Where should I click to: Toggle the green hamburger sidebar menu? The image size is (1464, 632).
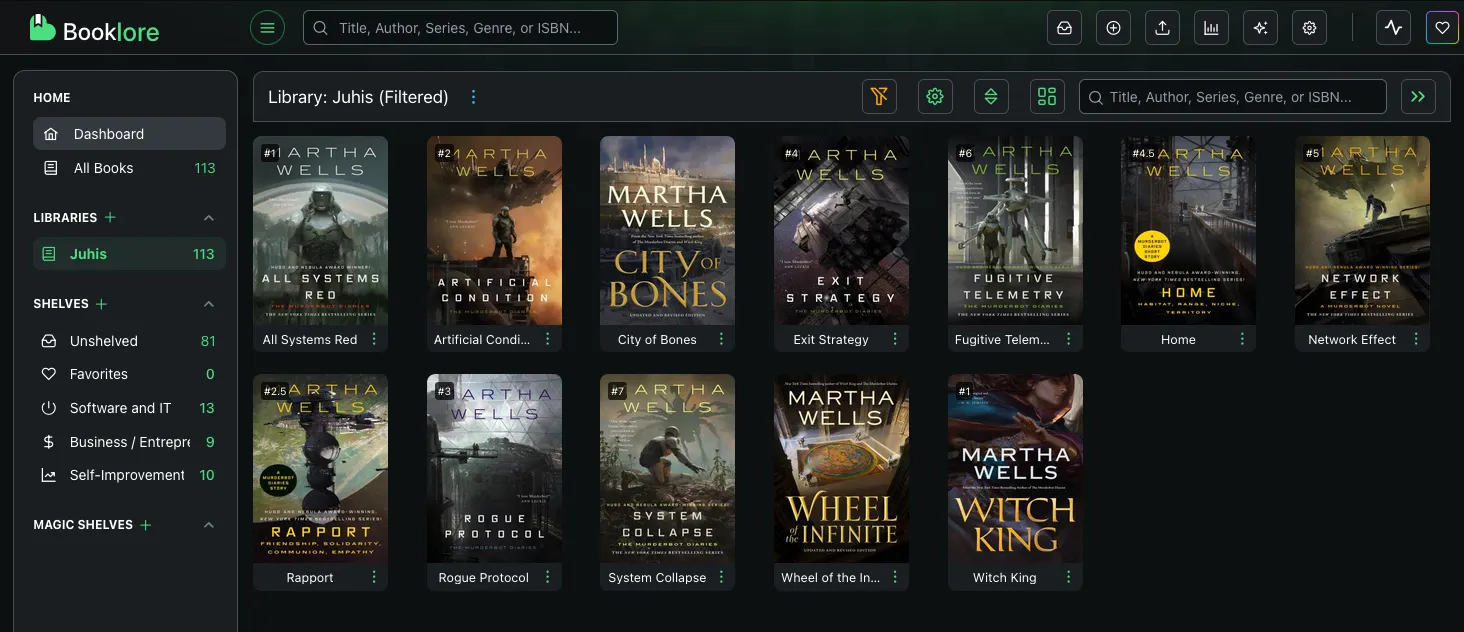tap(267, 27)
